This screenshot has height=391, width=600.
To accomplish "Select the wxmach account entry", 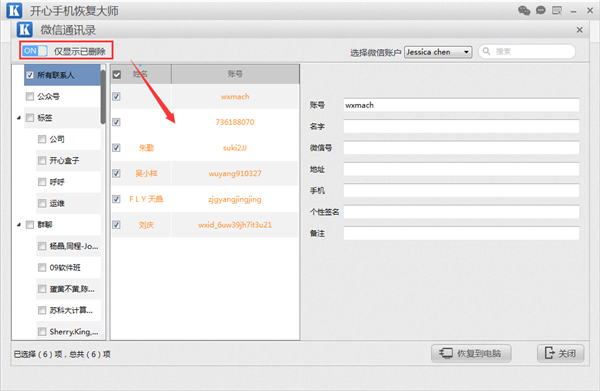I will pos(235,97).
